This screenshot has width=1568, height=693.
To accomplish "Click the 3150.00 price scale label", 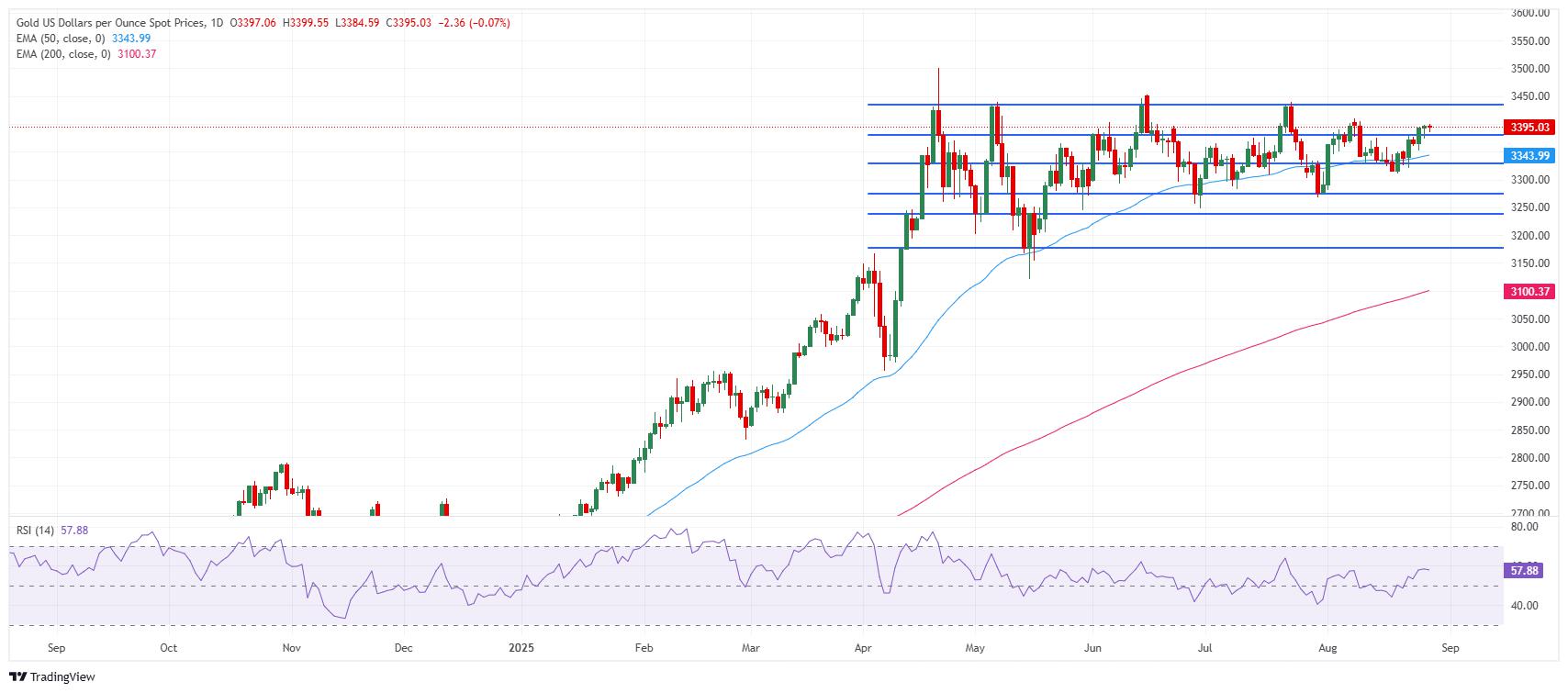I will [1529, 263].
